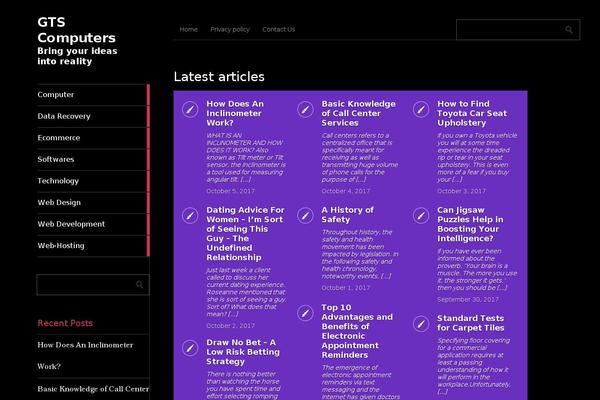Click pencil icon beside Basic Knowledge of Call Center
600x400 pixels.
click(305, 109)
